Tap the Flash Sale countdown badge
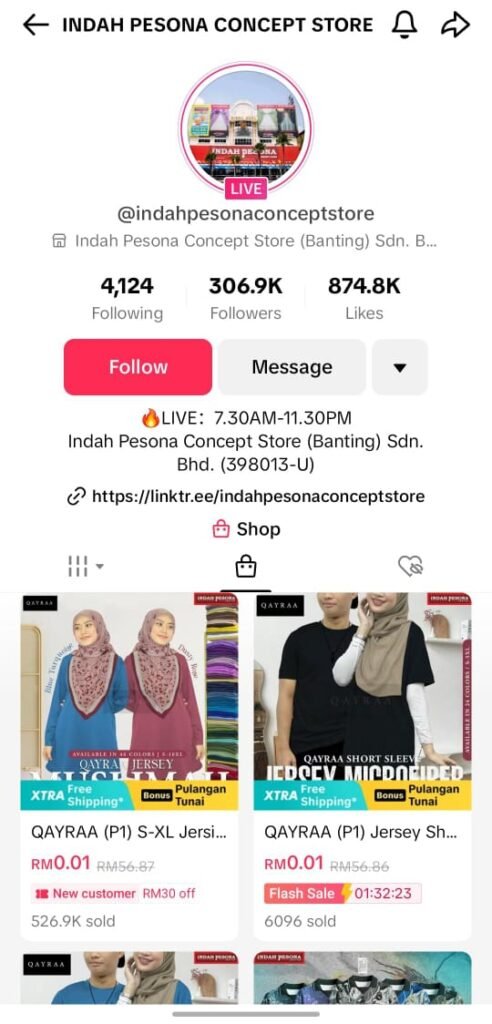 click(x=343, y=893)
